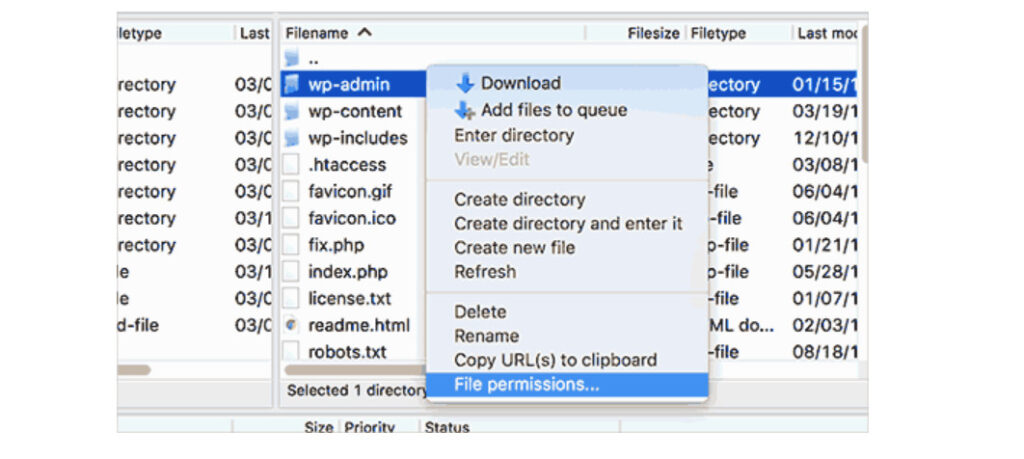The width and height of the screenshot is (1024, 459).
Task: Click the 'Selected 1 directory' status text
Action: pyautogui.click(x=356, y=390)
